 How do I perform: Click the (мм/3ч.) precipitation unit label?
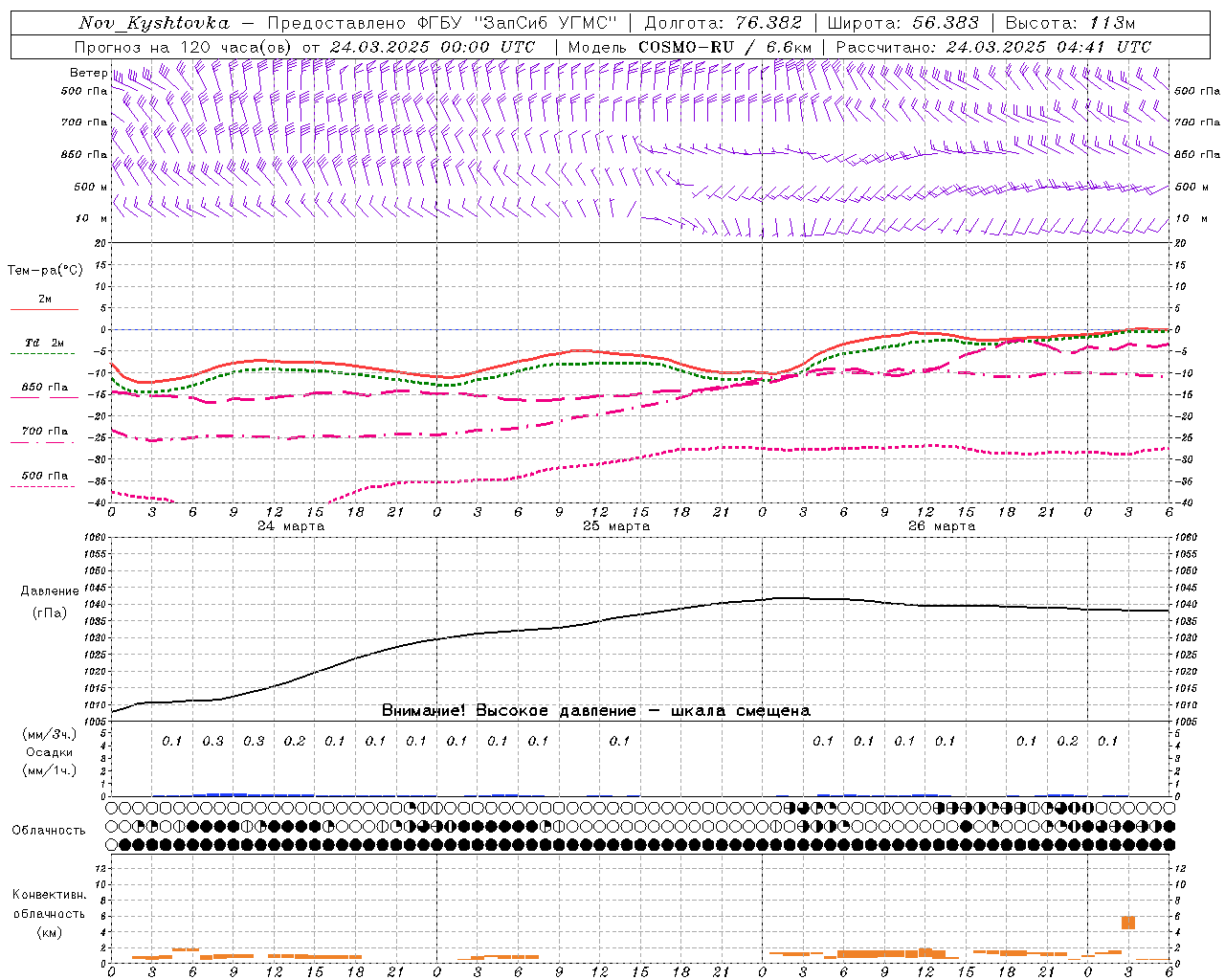[x=50, y=734]
